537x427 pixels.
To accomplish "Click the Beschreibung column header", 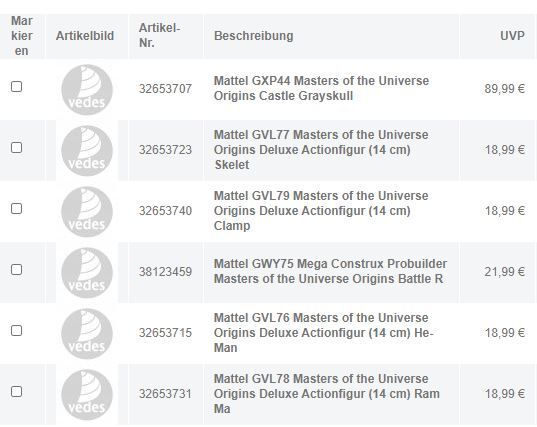I will 253,36.
